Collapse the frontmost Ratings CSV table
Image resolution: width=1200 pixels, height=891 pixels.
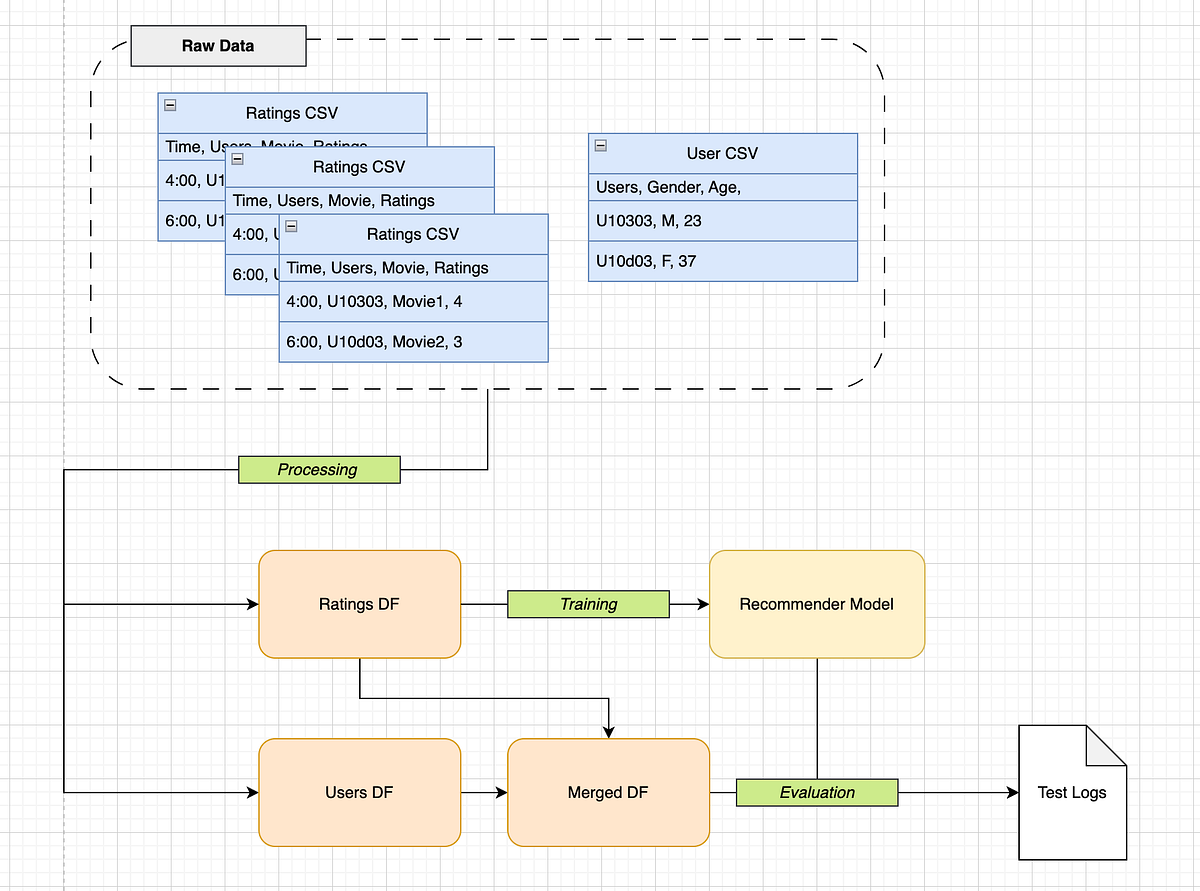291,226
